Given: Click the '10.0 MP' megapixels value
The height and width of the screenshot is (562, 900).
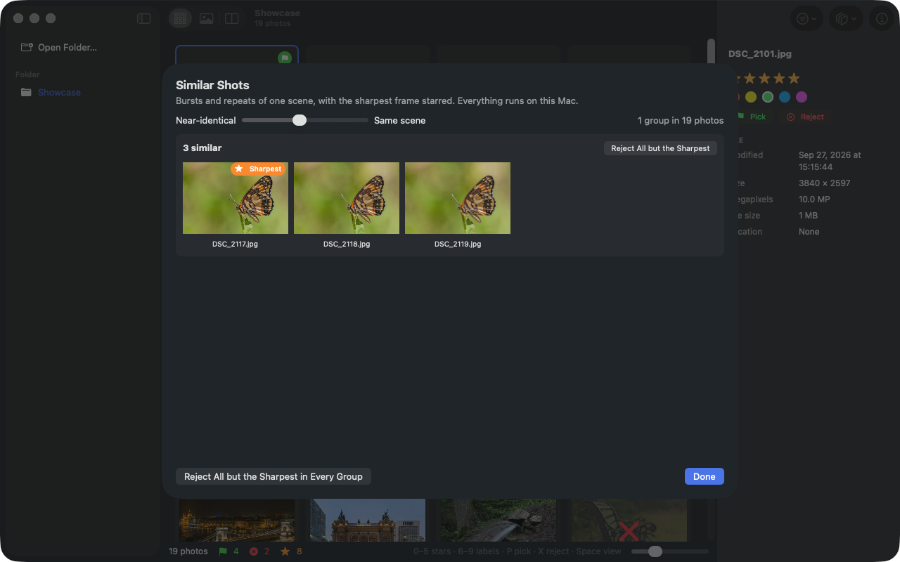Looking at the screenshot, I should click(814, 199).
